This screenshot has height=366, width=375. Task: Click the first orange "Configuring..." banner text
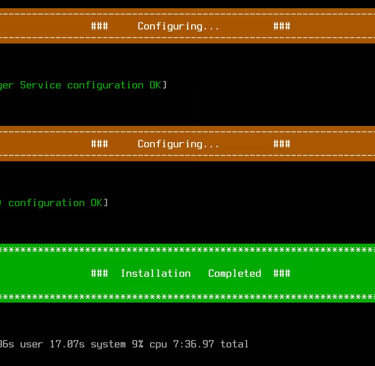(x=178, y=26)
